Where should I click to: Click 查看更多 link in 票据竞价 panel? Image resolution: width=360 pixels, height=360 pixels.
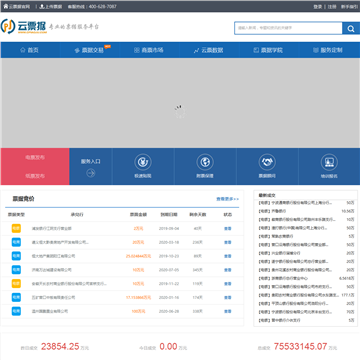coord(228,199)
